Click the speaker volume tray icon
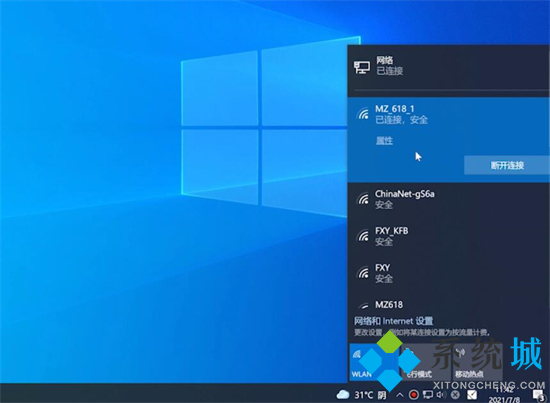 (x=441, y=395)
